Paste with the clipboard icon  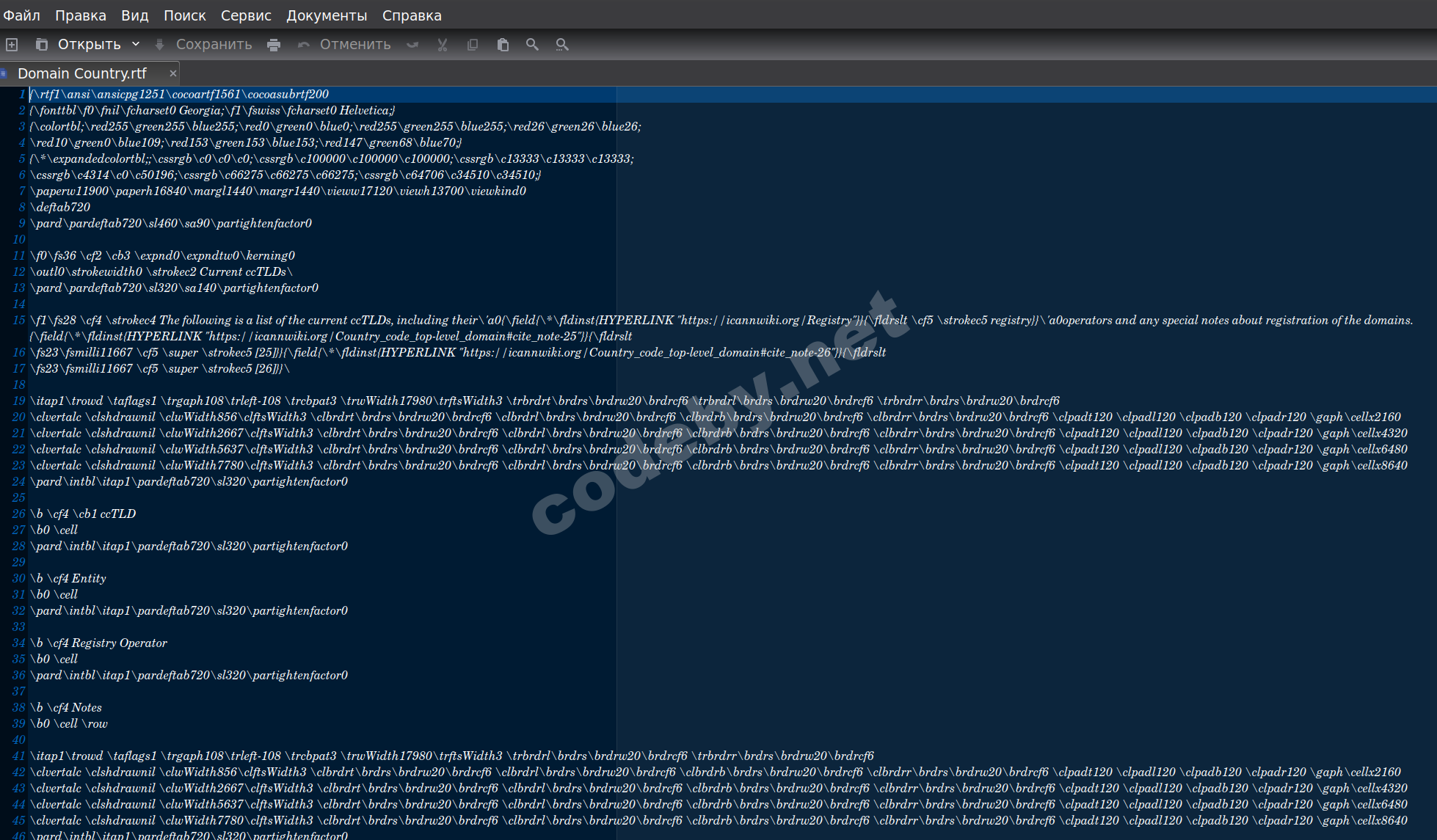(x=503, y=45)
